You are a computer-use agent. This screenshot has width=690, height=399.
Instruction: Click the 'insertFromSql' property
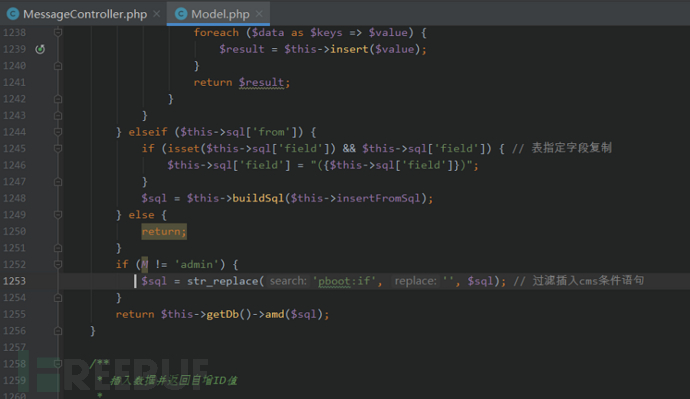379,198
